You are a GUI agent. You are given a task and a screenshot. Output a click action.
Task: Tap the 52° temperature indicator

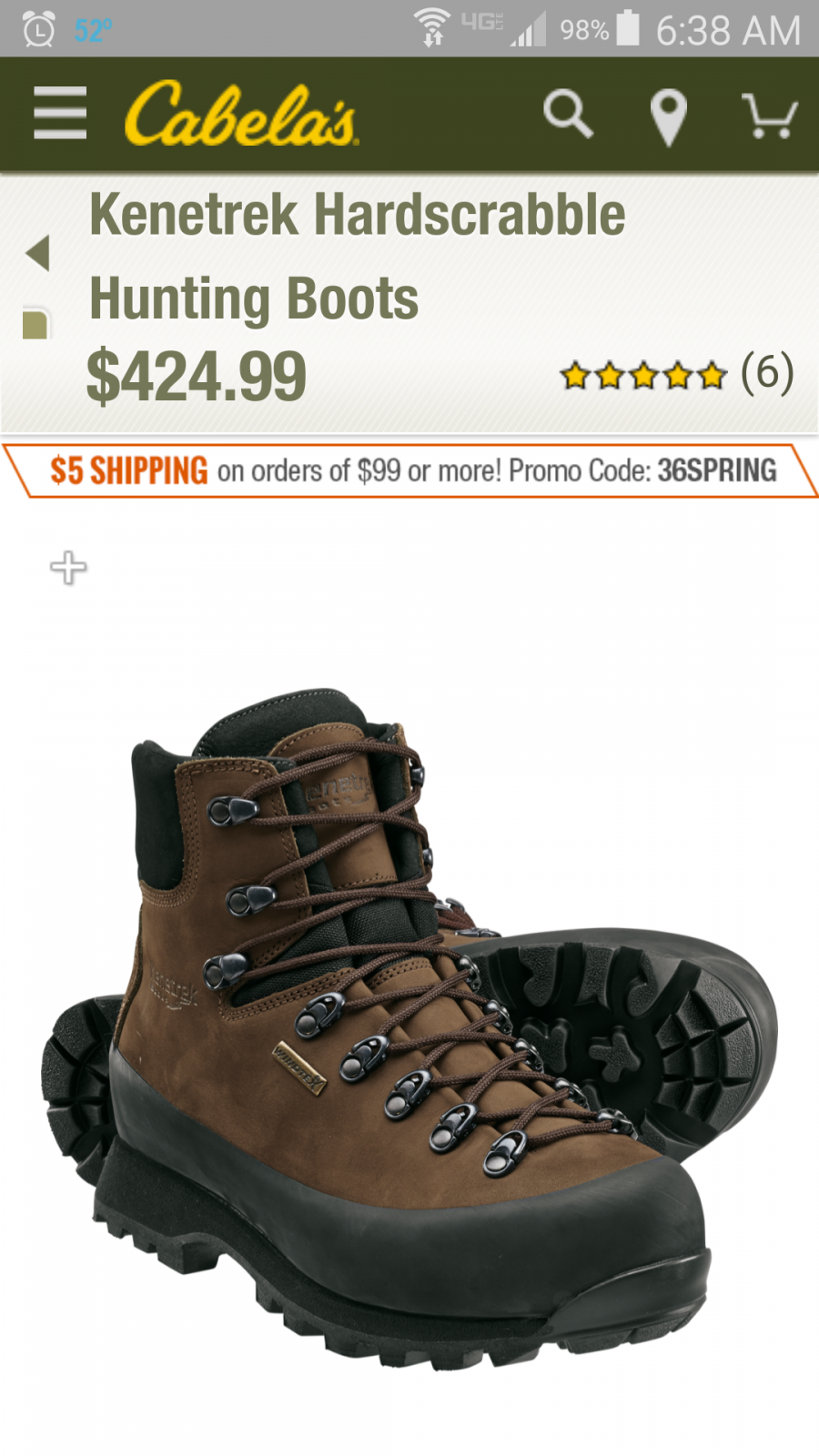pyautogui.click(x=93, y=31)
